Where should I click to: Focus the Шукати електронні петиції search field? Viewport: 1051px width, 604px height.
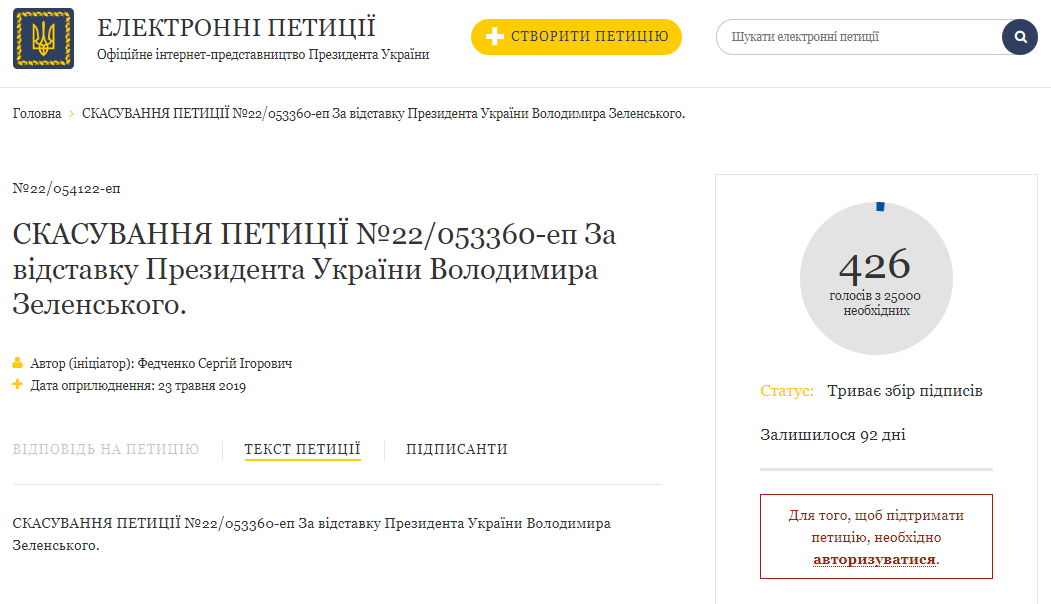(x=860, y=37)
